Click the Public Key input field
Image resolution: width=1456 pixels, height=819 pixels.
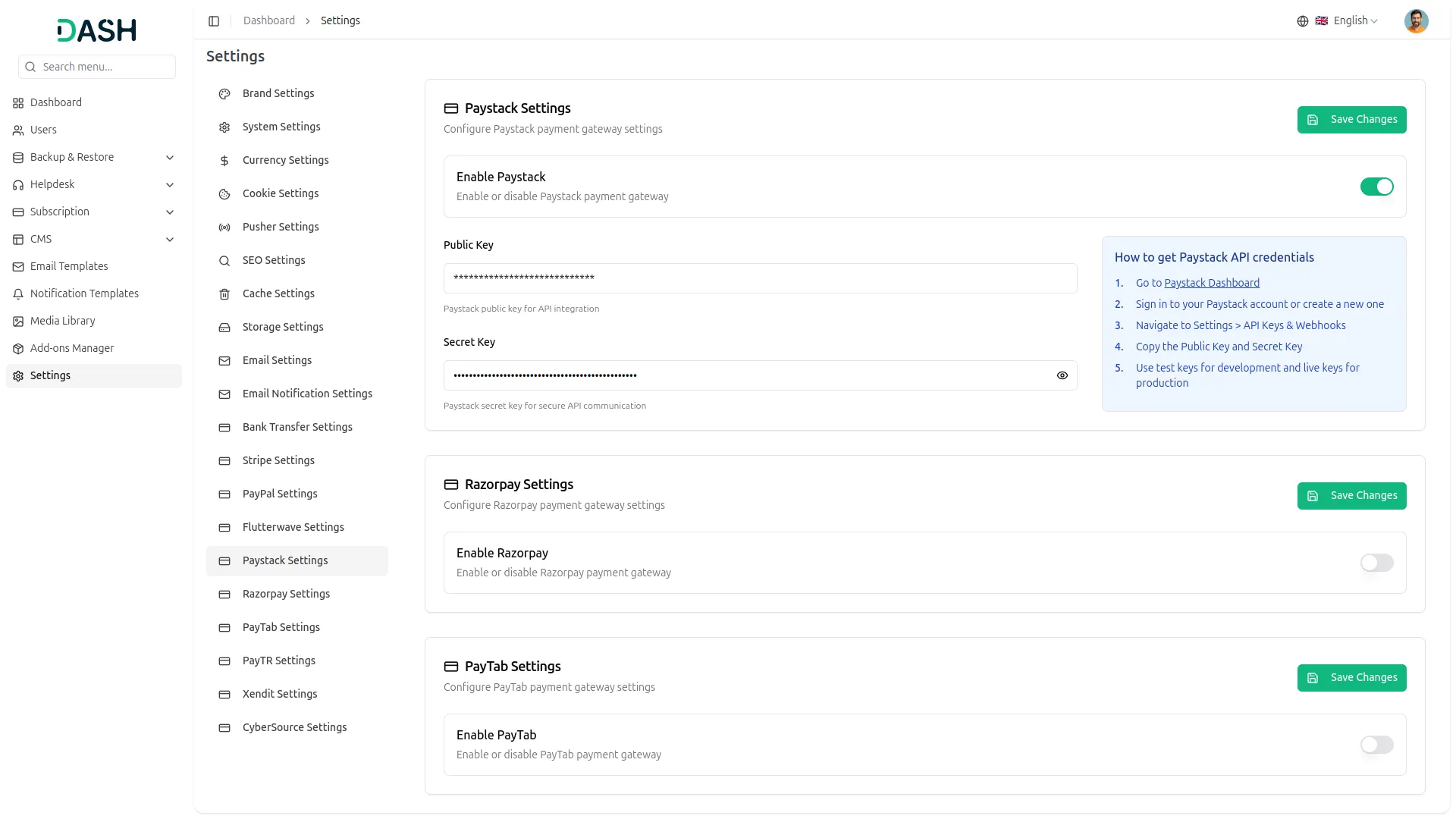760,278
